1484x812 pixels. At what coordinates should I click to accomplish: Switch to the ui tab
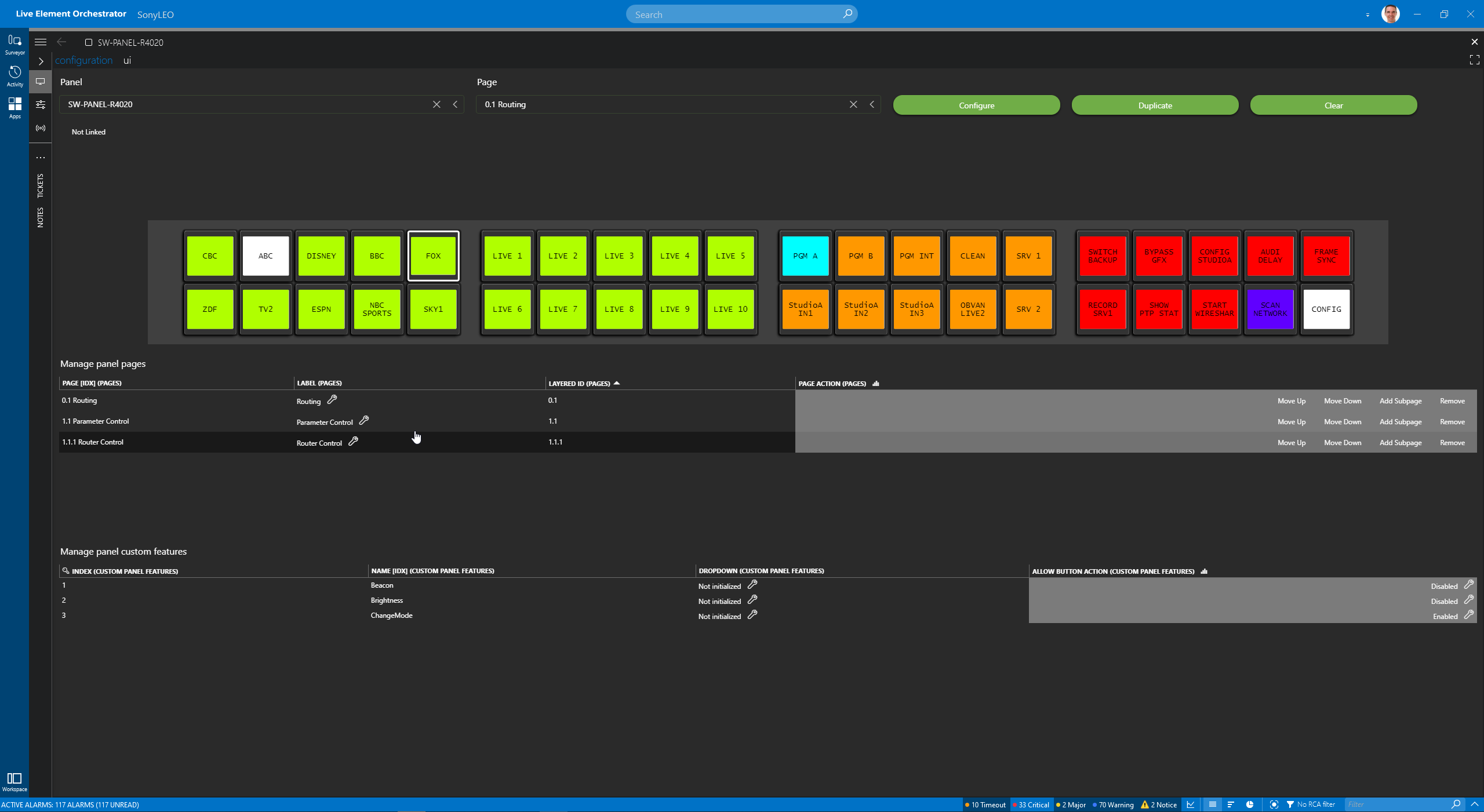[x=127, y=60]
